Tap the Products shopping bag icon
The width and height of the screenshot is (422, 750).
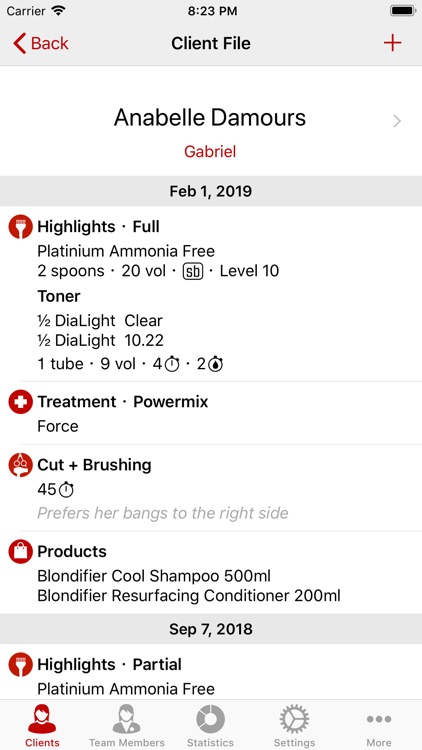click(20, 551)
